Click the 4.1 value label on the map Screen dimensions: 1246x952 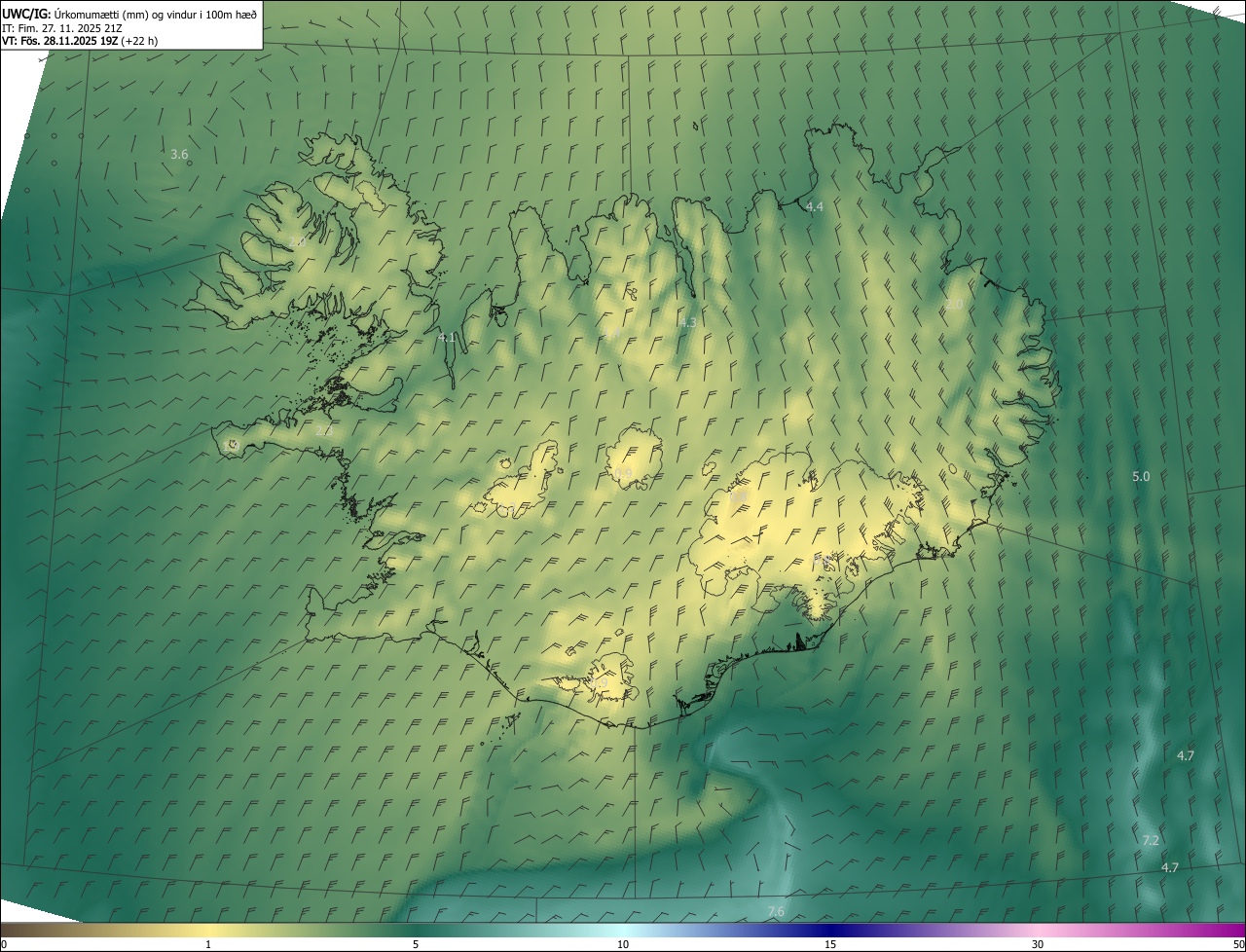(x=448, y=338)
